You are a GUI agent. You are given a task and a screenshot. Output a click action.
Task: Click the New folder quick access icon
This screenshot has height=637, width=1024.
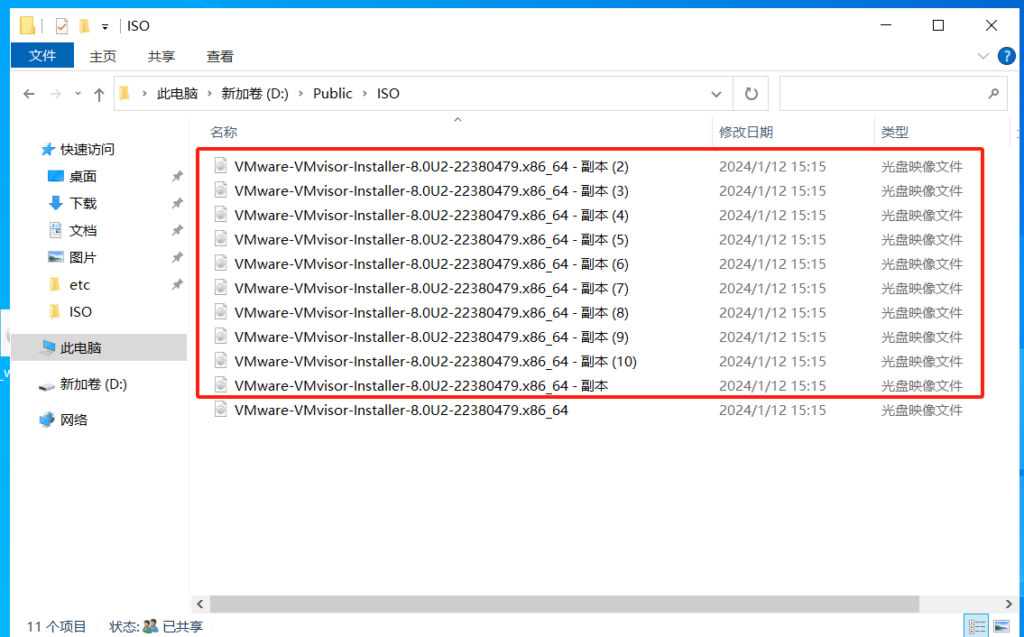84,26
